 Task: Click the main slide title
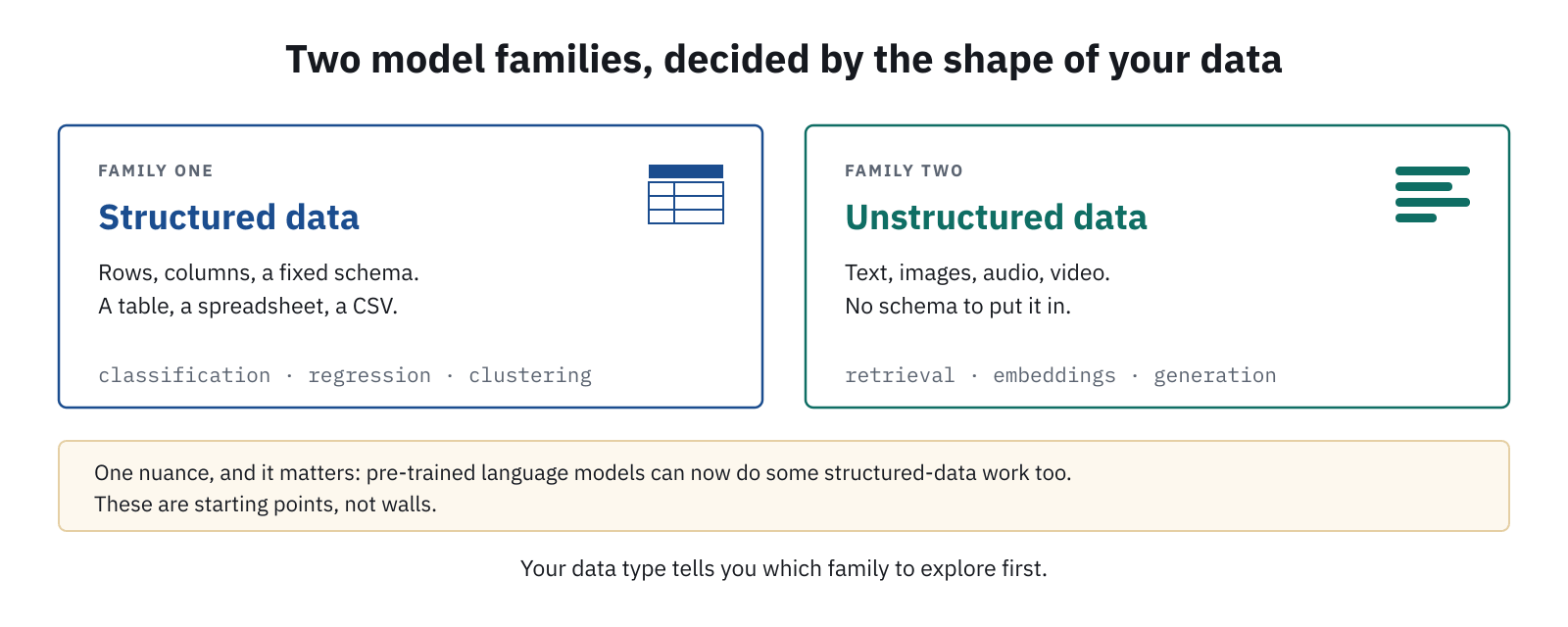click(784, 60)
